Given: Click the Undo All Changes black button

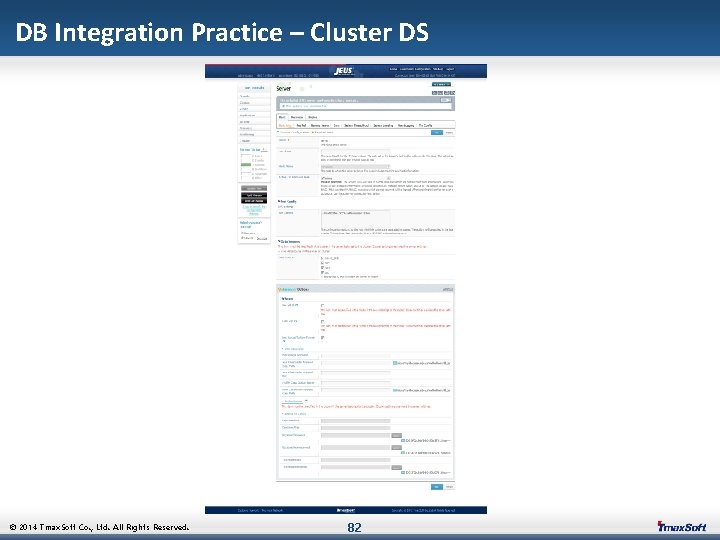Looking at the screenshot, I should 254,201.
